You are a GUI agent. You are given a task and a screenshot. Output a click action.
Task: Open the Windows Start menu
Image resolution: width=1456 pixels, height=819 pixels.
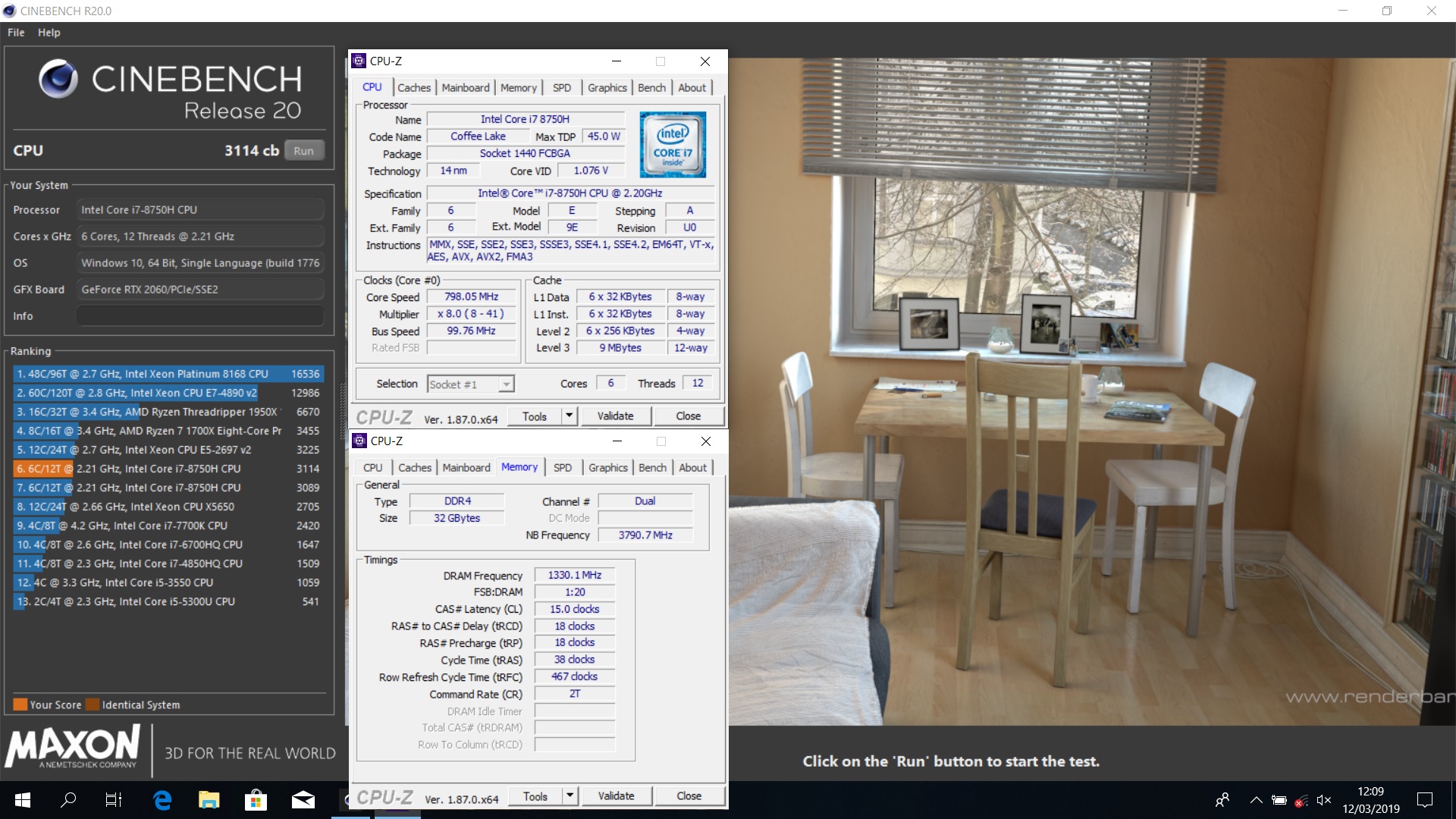click(23, 800)
